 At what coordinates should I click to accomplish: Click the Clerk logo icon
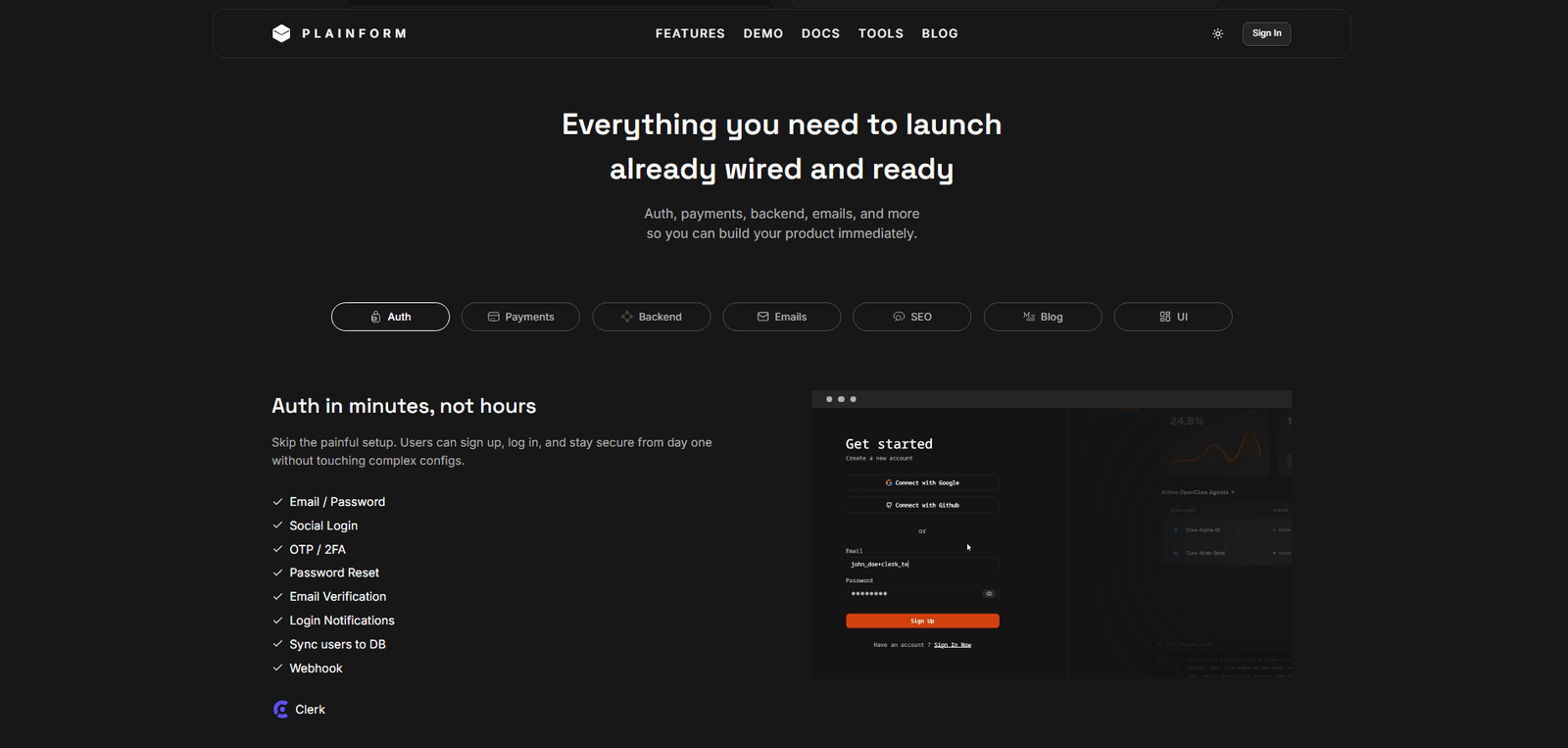(x=281, y=709)
